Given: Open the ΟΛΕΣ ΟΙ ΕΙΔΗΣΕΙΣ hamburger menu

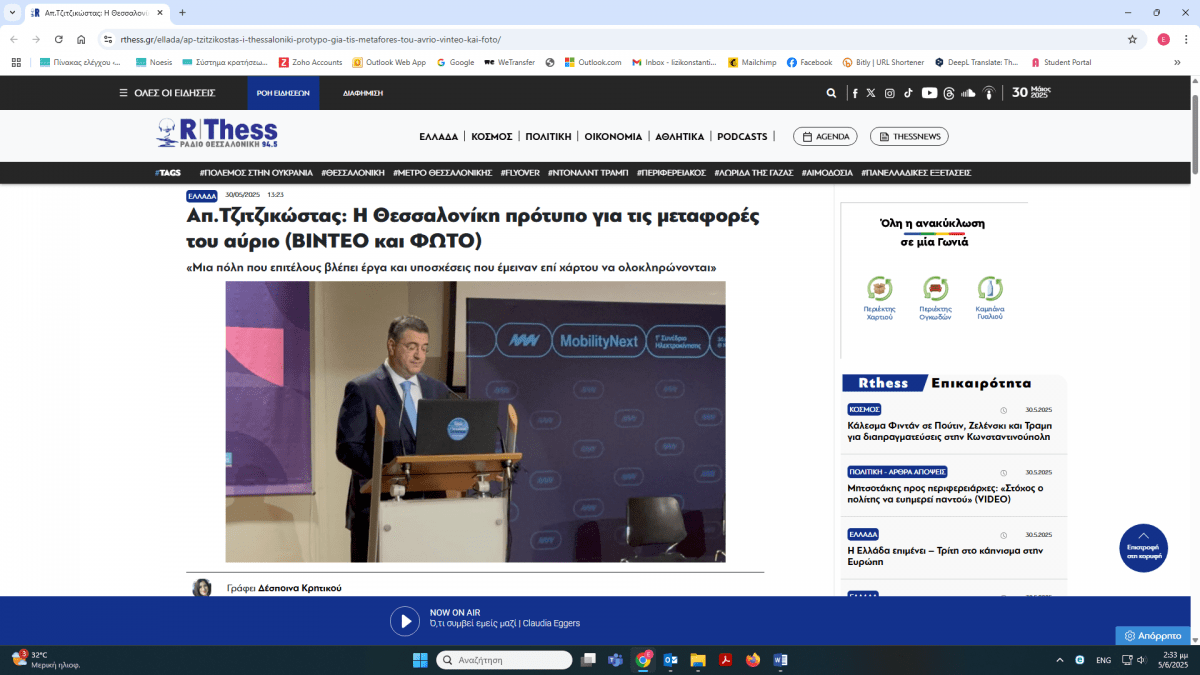Looking at the screenshot, I should pos(167,93).
